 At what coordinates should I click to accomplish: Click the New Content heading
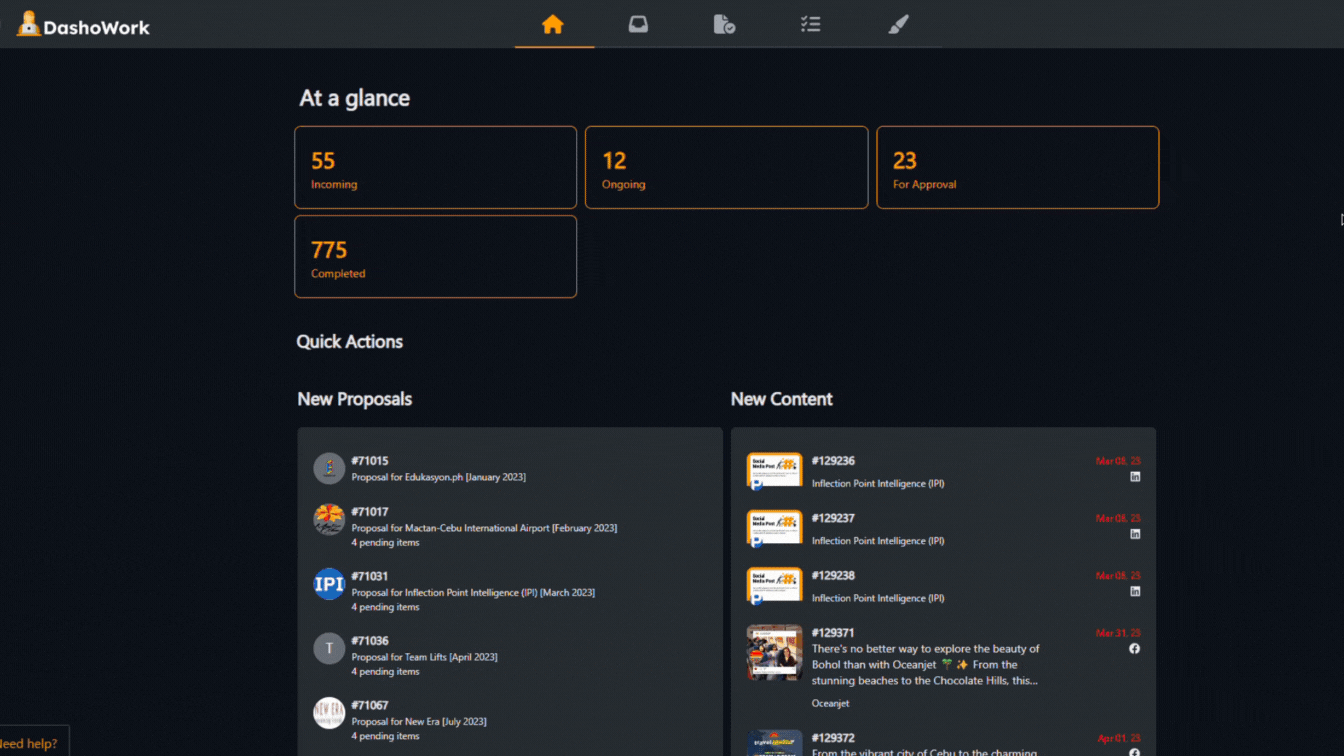click(x=782, y=399)
